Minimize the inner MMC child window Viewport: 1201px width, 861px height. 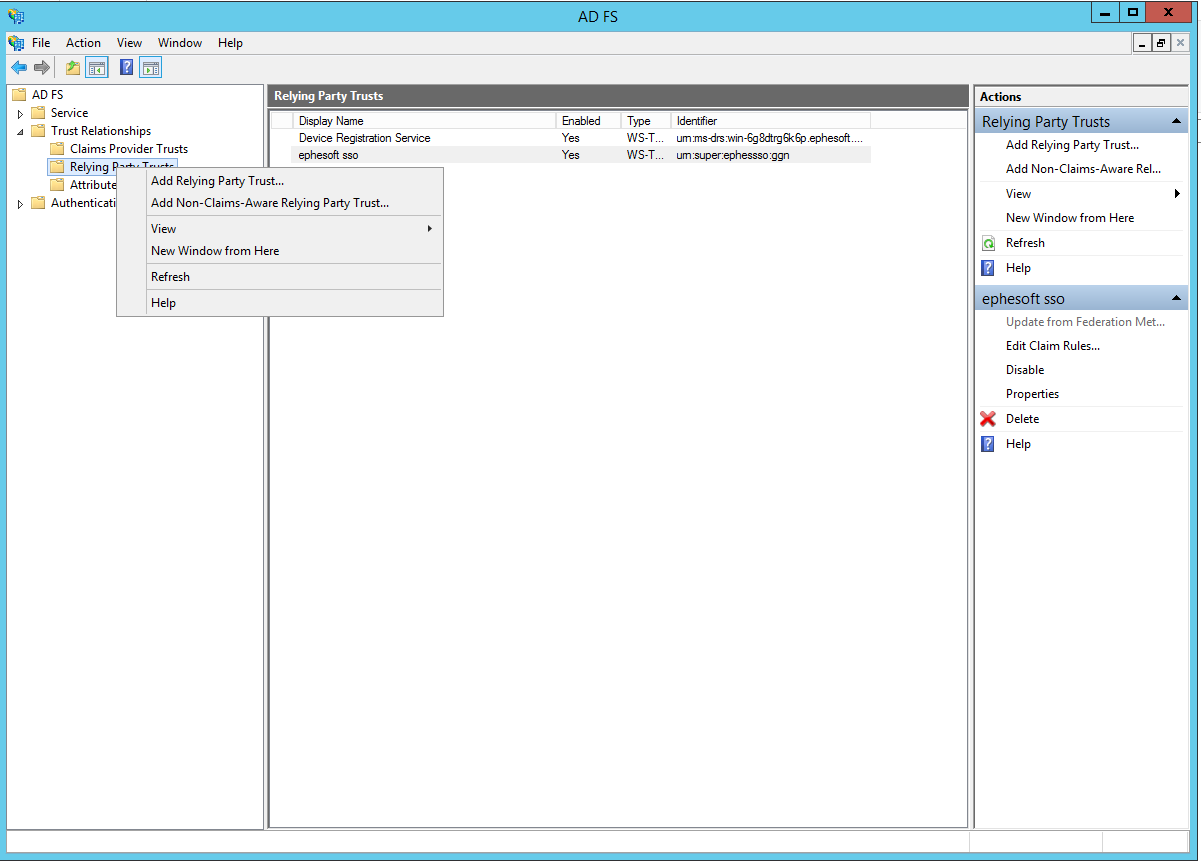click(x=1142, y=43)
